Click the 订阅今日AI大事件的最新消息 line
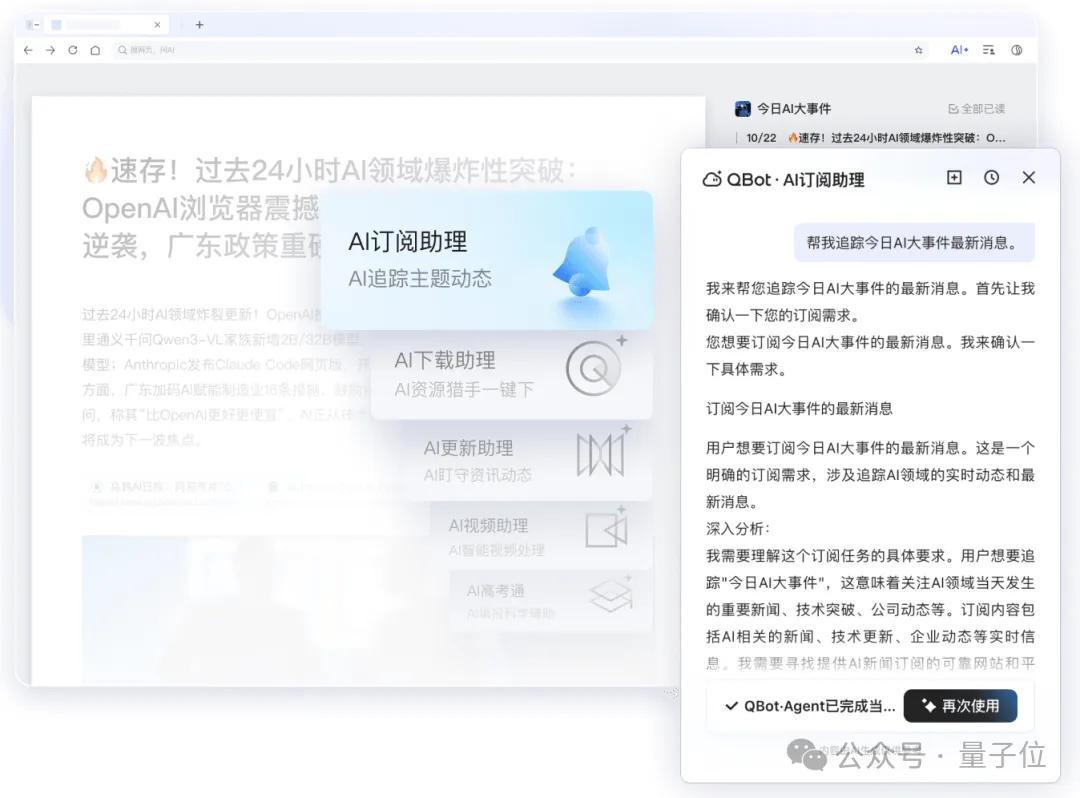1080x798 pixels. (x=799, y=408)
